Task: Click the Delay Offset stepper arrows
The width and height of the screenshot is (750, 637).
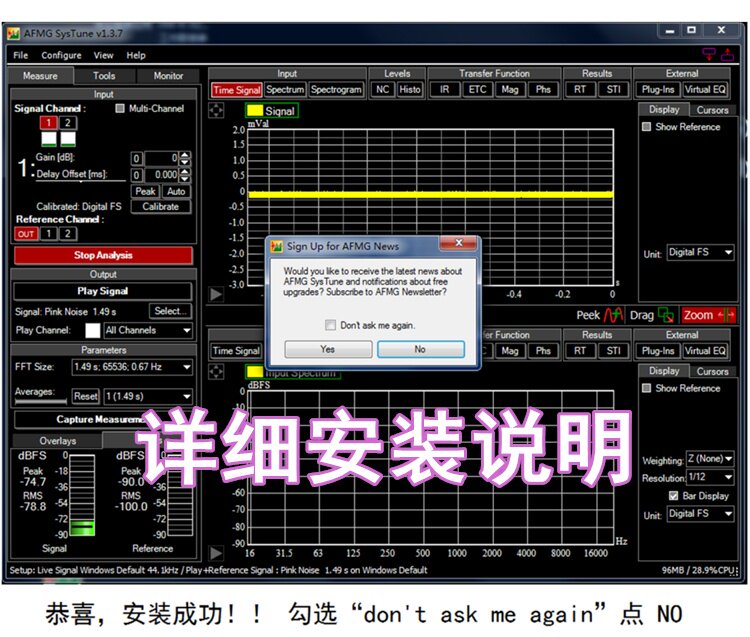Action: (185, 175)
